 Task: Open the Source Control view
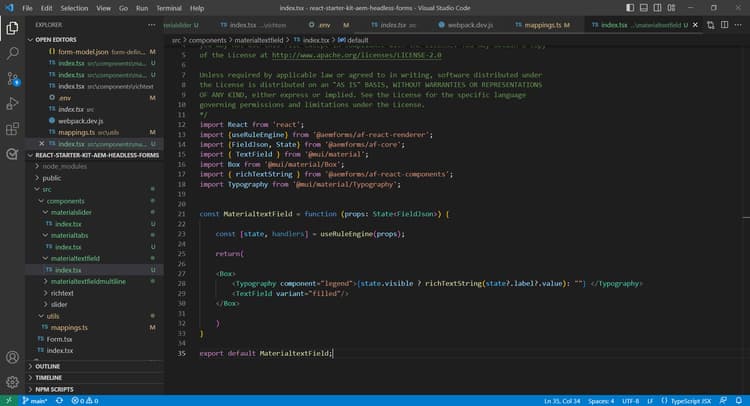click(13, 76)
